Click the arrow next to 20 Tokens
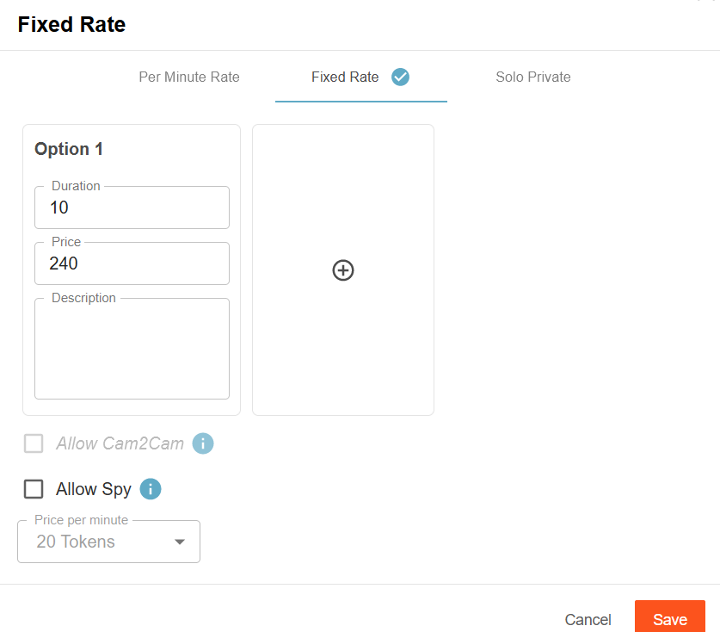This screenshot has width=720, height=632. tap(180, 542)
